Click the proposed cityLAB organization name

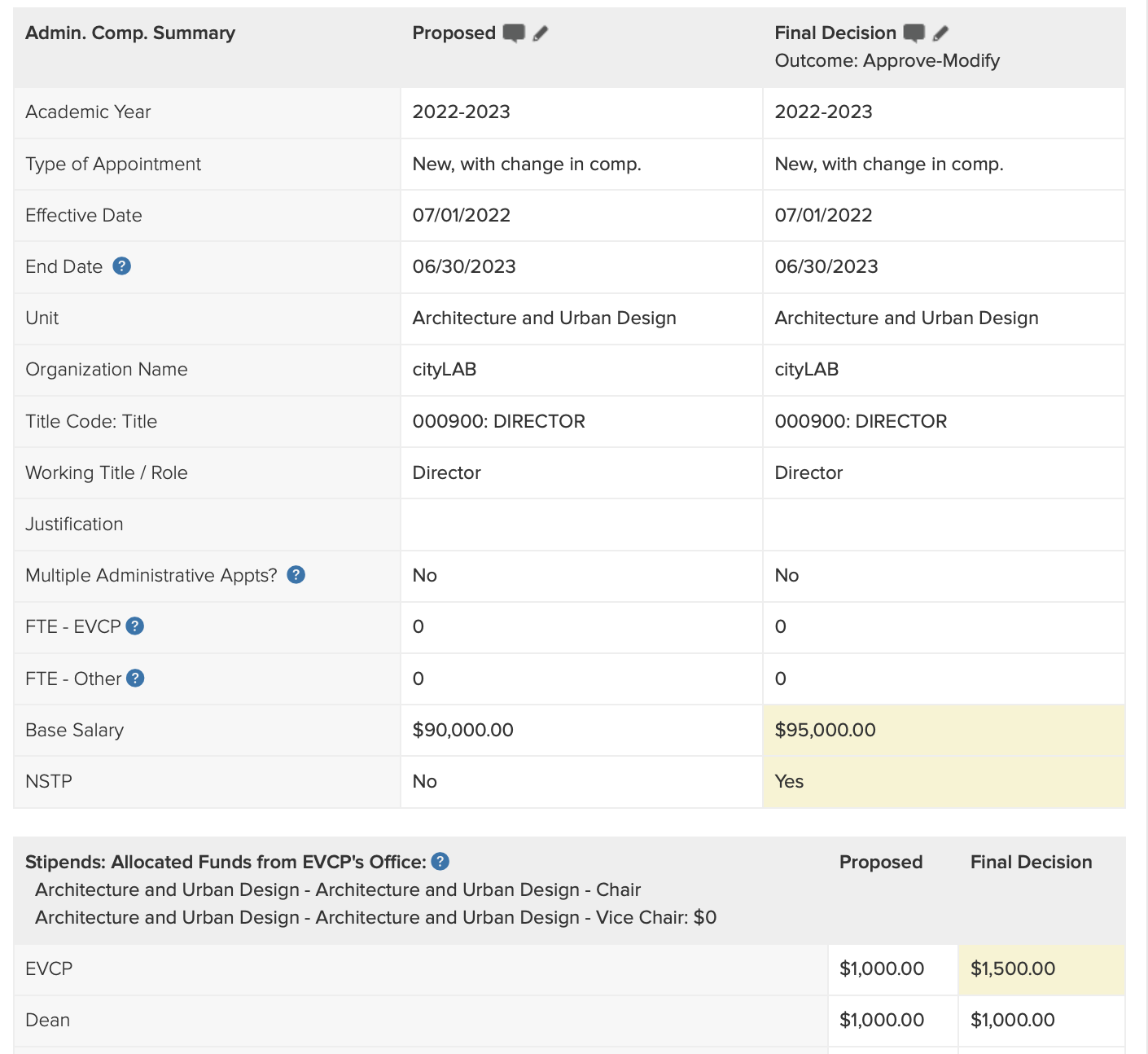tap(445, 370)
